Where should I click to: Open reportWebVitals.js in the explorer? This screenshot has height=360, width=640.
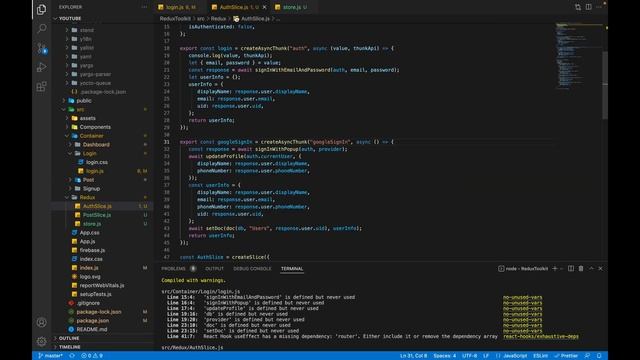click(102, 285)
